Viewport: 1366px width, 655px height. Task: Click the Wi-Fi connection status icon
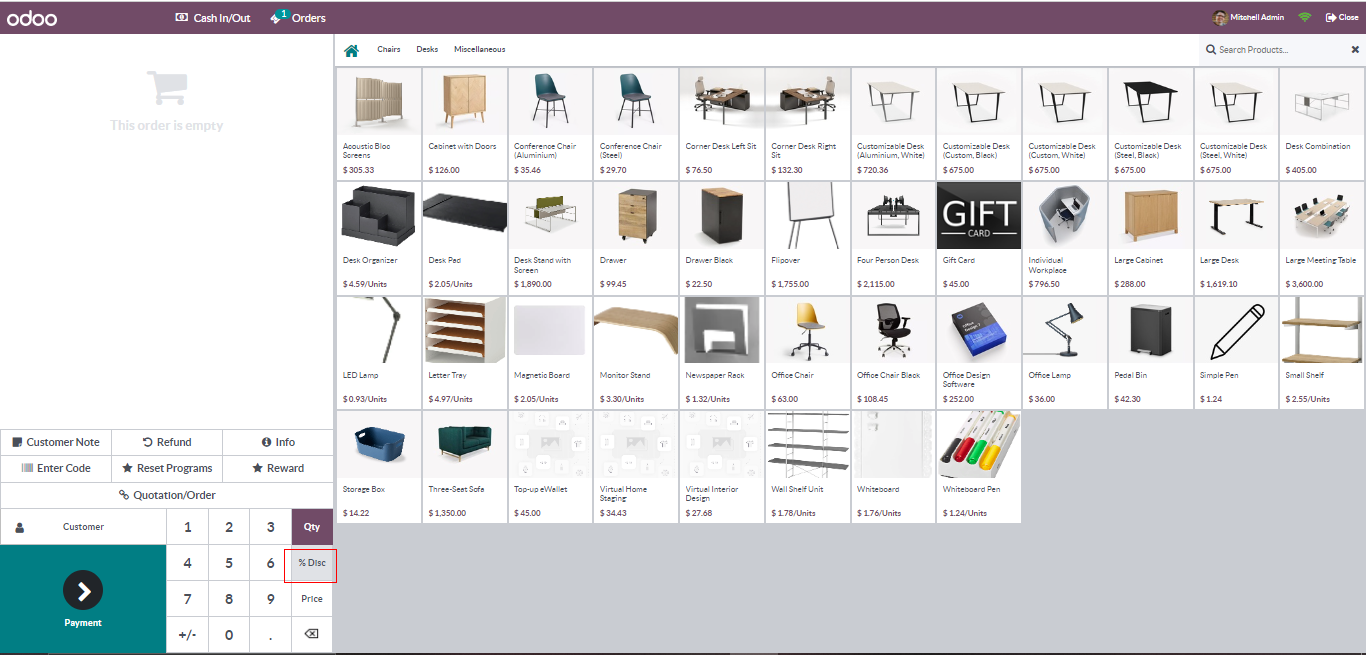(x=1304, y=18)
